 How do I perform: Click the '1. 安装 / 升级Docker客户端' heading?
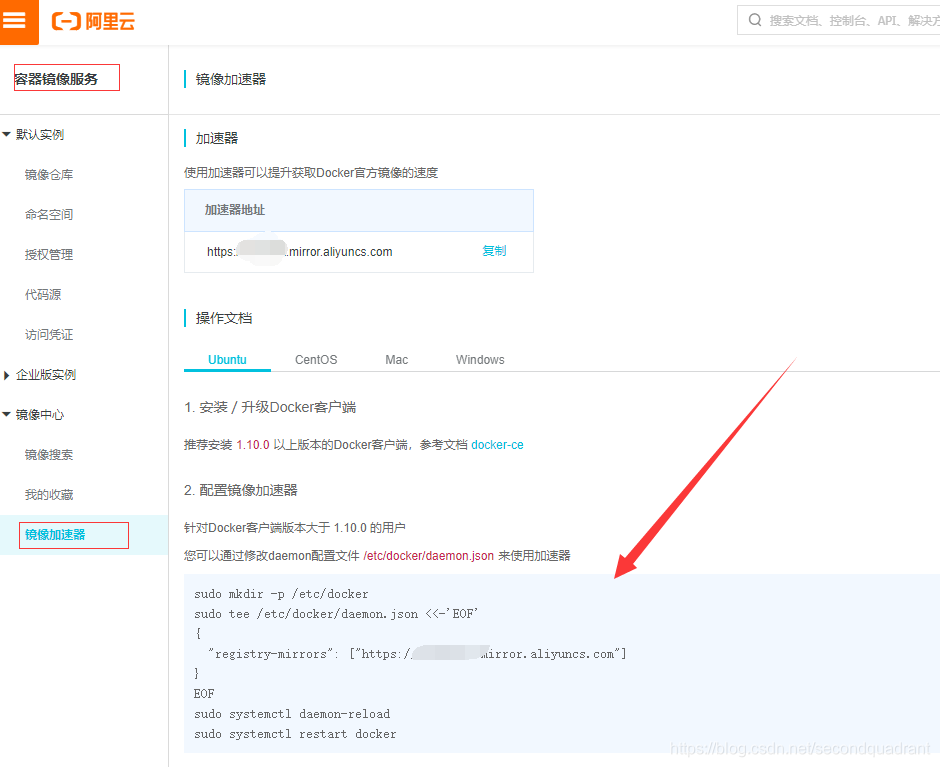point(270,407)
